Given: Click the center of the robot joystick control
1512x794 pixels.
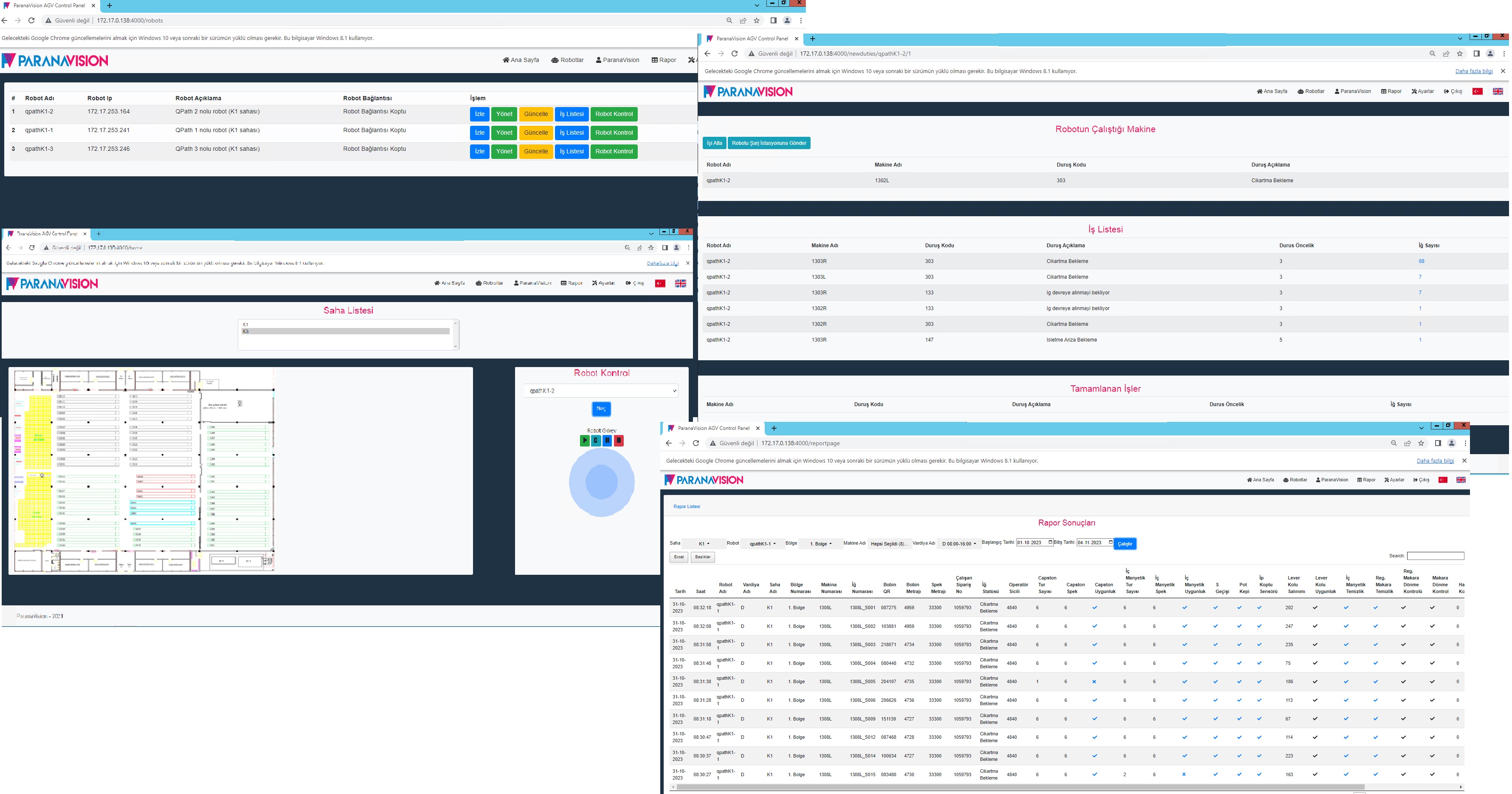Looking at the screenshot, I should click(x=601, y=482).
